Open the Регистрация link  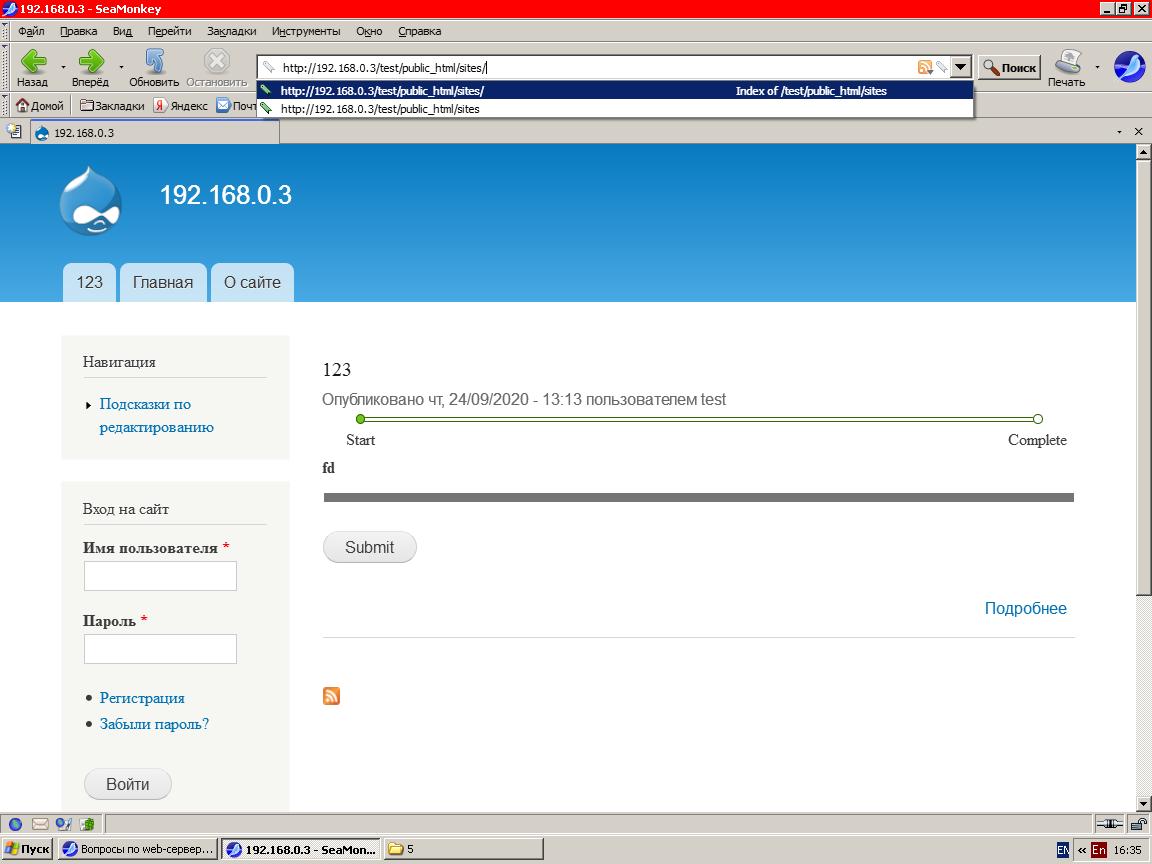click(x=142, y=698)
